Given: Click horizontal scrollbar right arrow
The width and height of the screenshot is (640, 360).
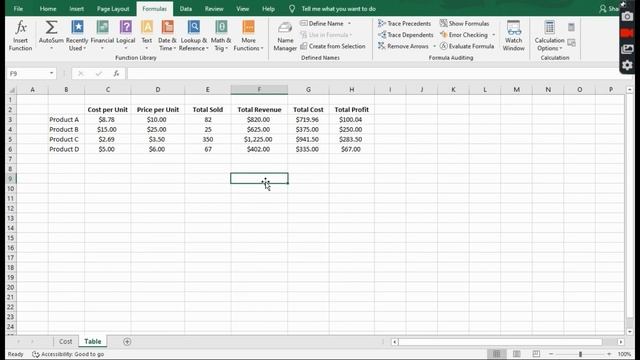Looking at the screenshot, I should (x=620, y=342).
